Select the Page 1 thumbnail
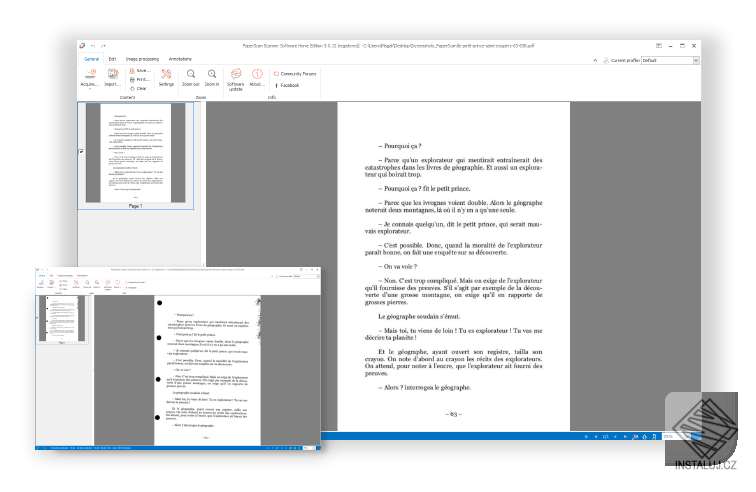This screenshot has width=756, height=492. coord(135,156)
